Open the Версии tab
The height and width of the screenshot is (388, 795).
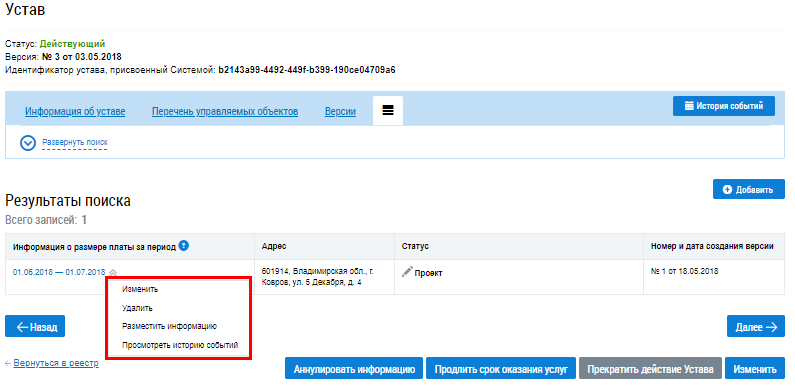pyautogui.click(x=340, y=112)
